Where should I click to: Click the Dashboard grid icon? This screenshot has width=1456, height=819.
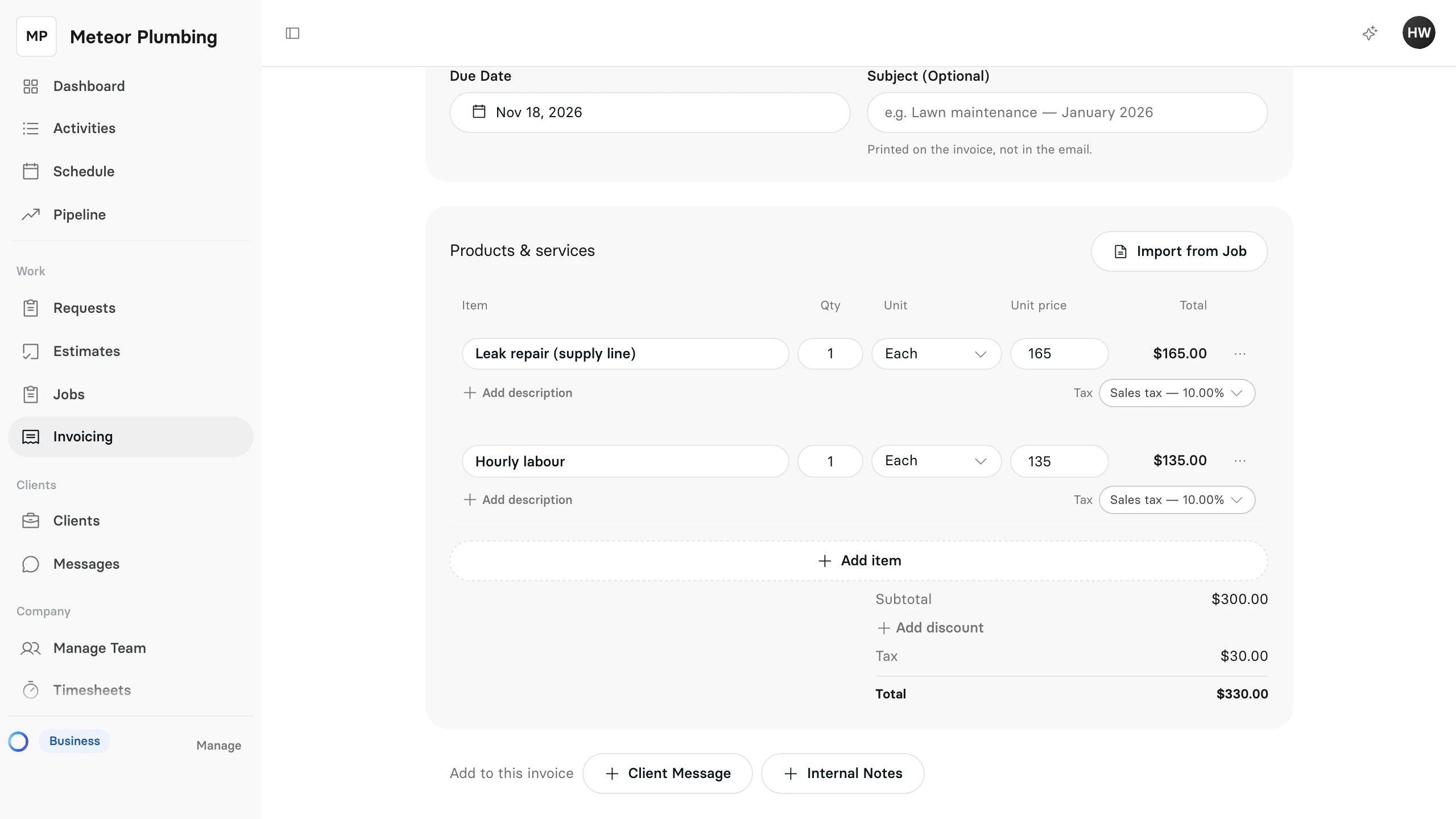(x=31, y=86)
